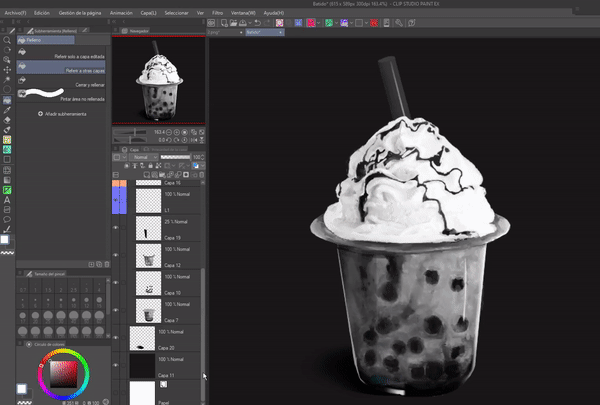This screenshot has height=405, width=600.
Task: Select the Zoom magnifier tool
Action: [8, 38]
